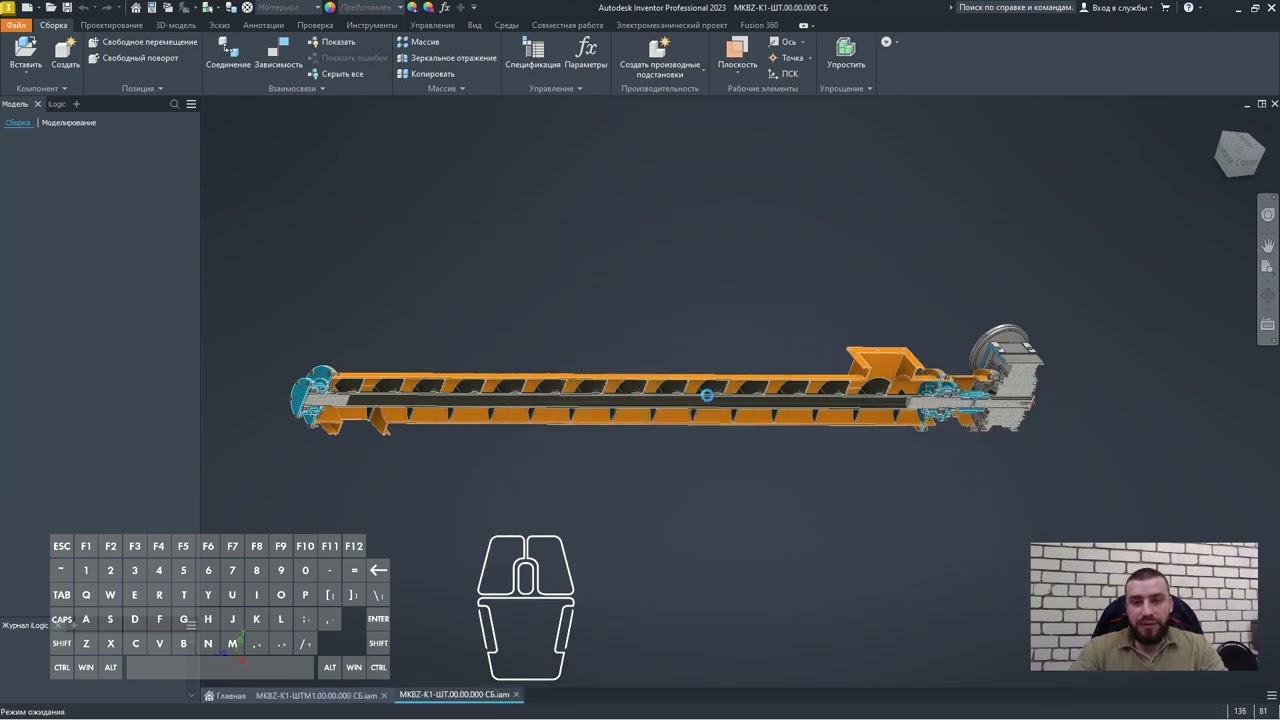This screenshot has width=1280, height=720.
Task: Open the Fusion 360 ribbon tab
Action: coord(759,25)
